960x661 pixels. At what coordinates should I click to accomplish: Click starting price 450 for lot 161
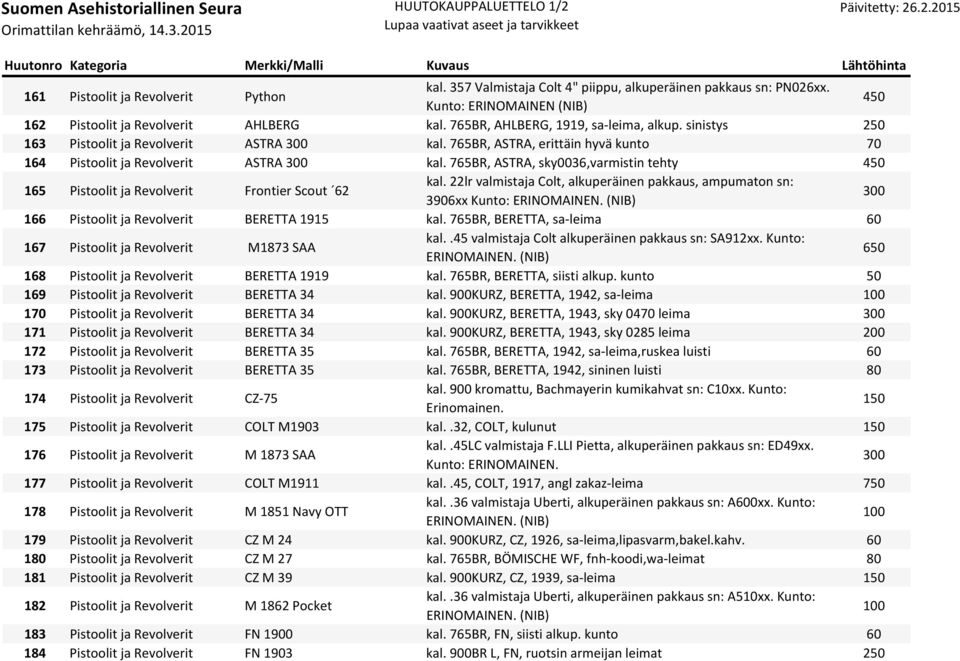tap(874, 97)
